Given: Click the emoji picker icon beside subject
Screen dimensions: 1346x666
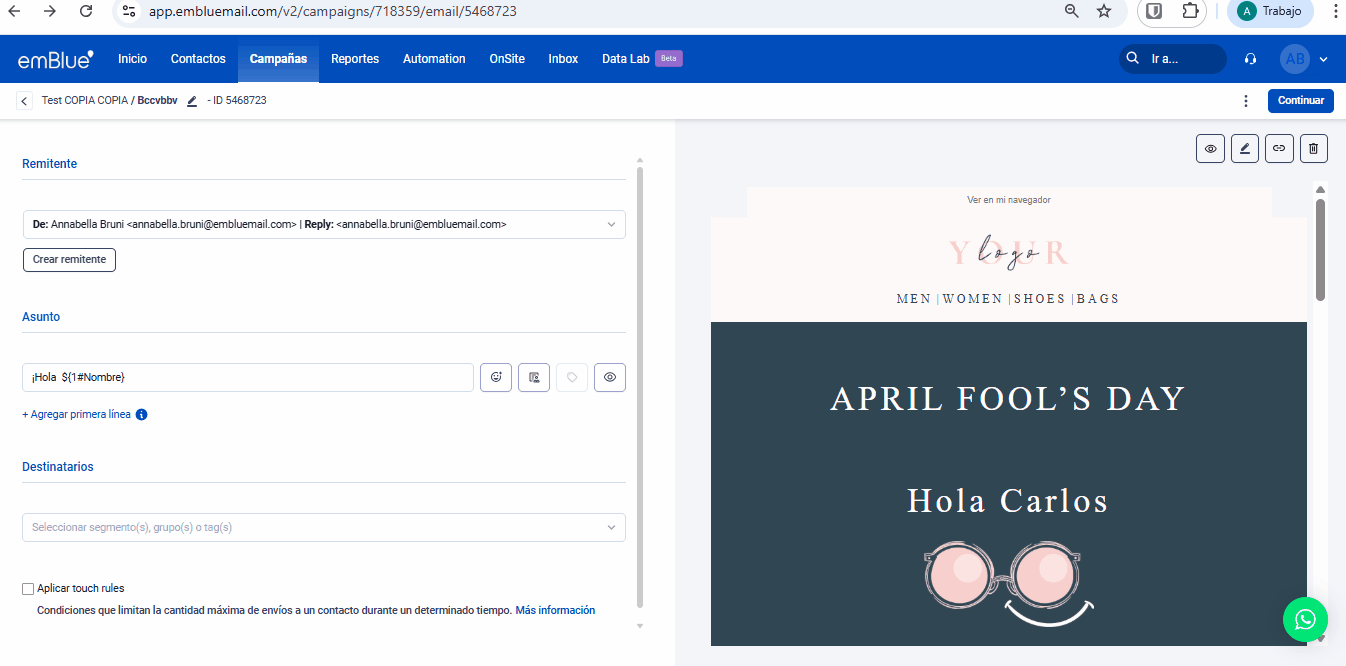Looking at the screenshot, I should [496, 377].
